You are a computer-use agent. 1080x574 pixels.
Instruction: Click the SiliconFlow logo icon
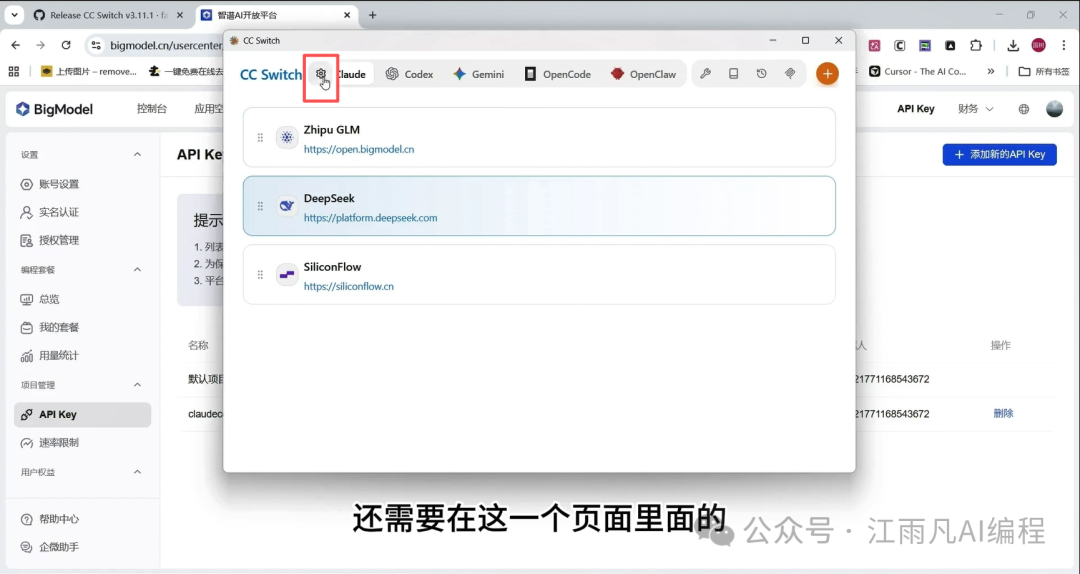coord(287,274)
